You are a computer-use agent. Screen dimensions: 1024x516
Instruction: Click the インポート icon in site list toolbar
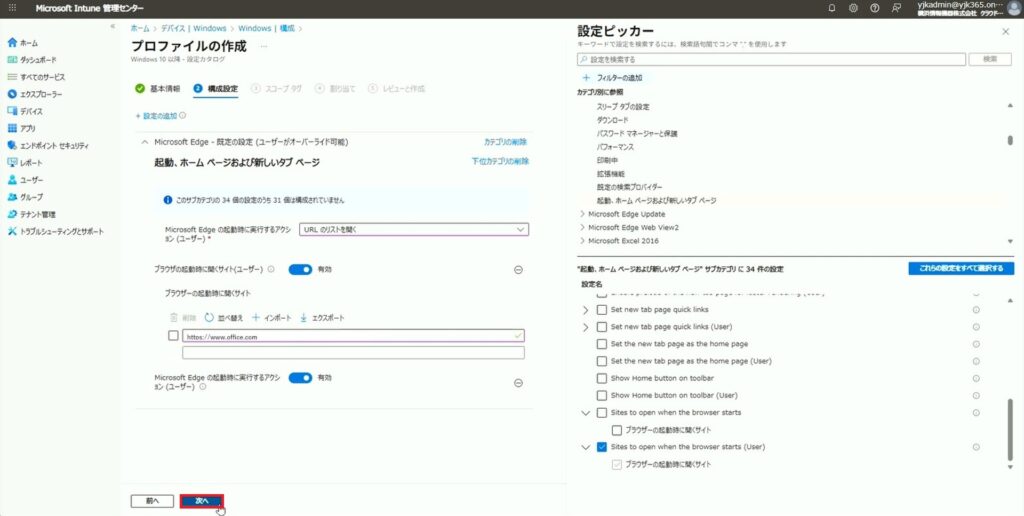click(256, 318)
